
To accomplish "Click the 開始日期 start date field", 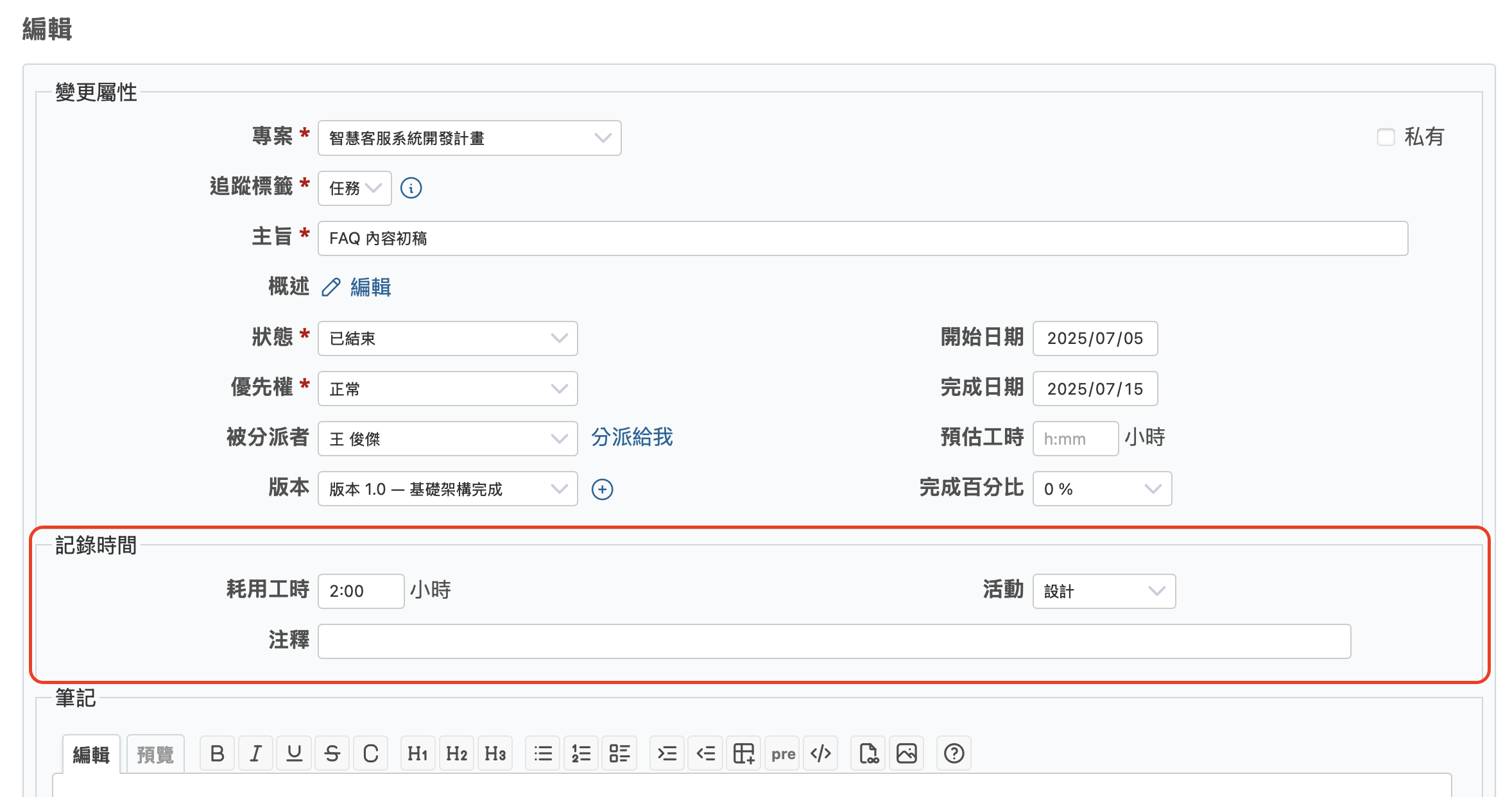I will [x=1095, y=338].
